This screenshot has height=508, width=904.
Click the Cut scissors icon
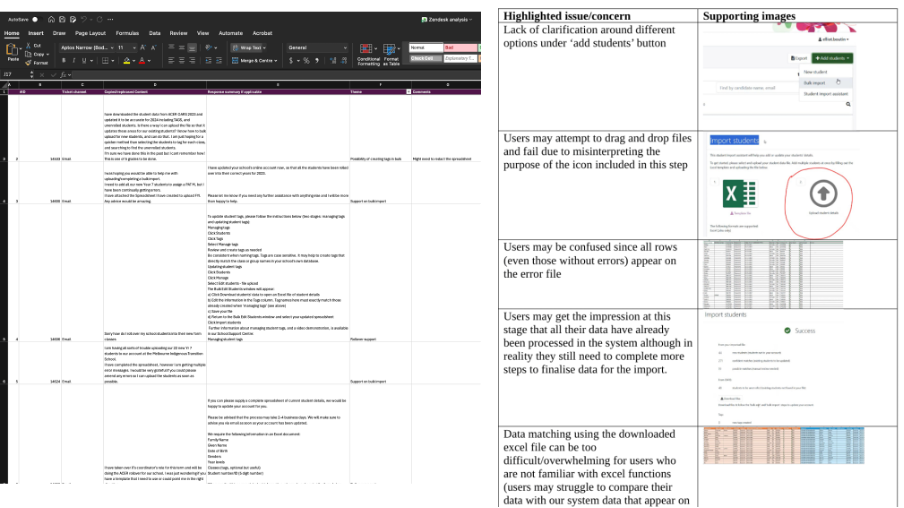(x=28, y=46)
